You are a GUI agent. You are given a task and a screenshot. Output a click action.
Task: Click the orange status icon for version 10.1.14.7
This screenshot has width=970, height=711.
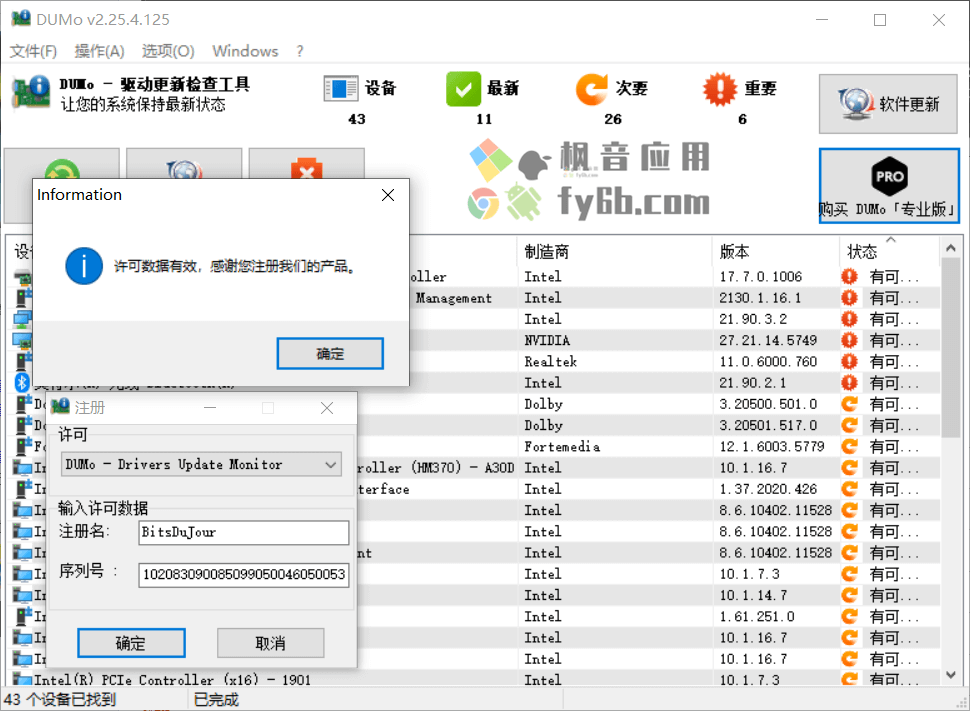(x=849, y=595)
